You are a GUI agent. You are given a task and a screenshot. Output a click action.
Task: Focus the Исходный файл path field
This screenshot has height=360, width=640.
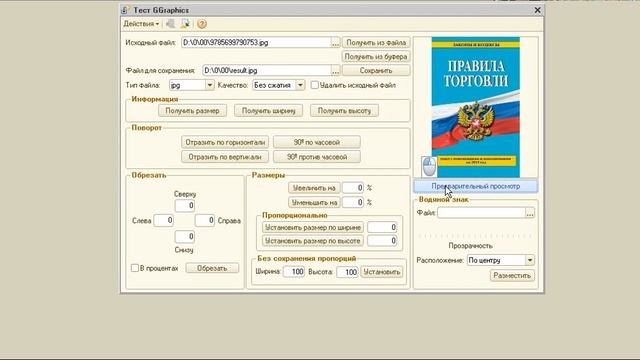(256, 42)
